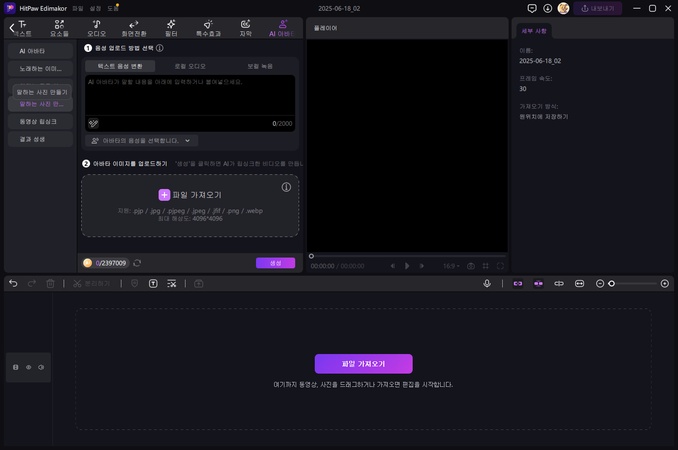Enter fullscreen preview mode
678x450 pixels.
pyautogui.click(x=500, y=266)
